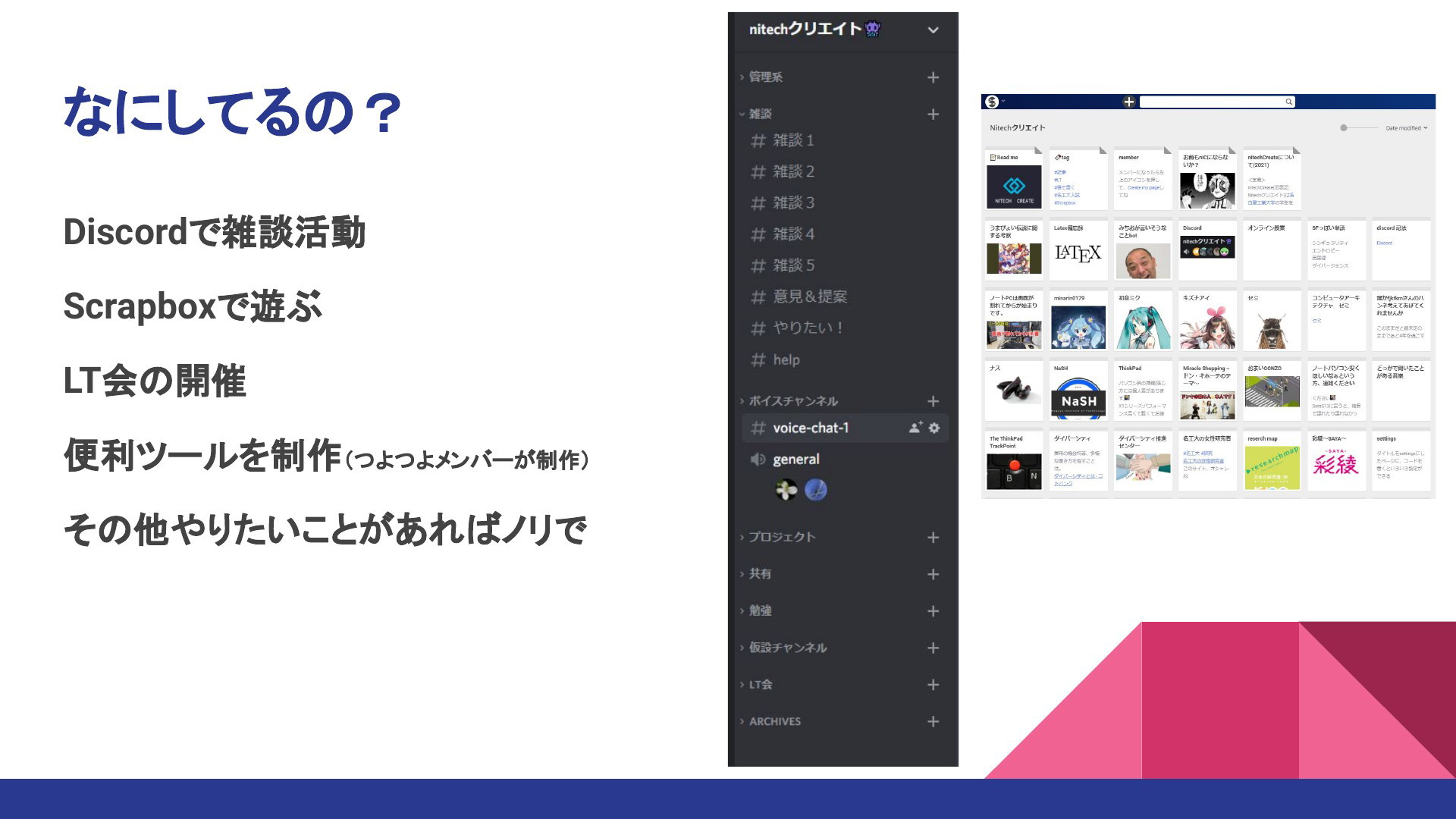Open the member page card

1143,180
